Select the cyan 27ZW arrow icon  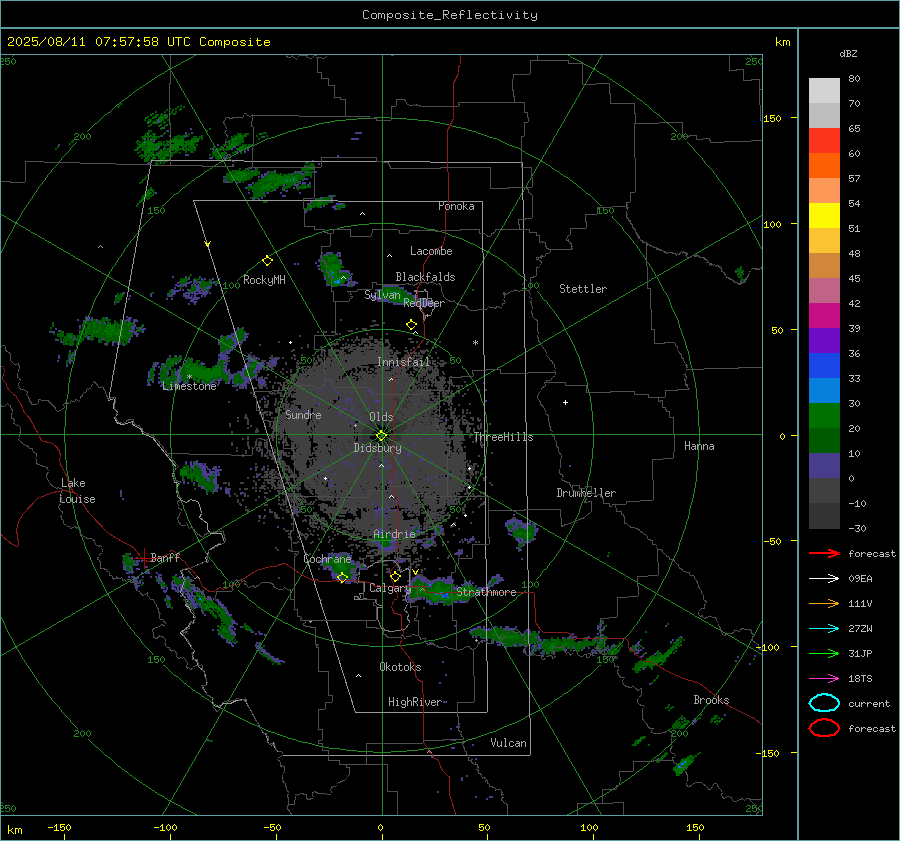pos(824,628)
